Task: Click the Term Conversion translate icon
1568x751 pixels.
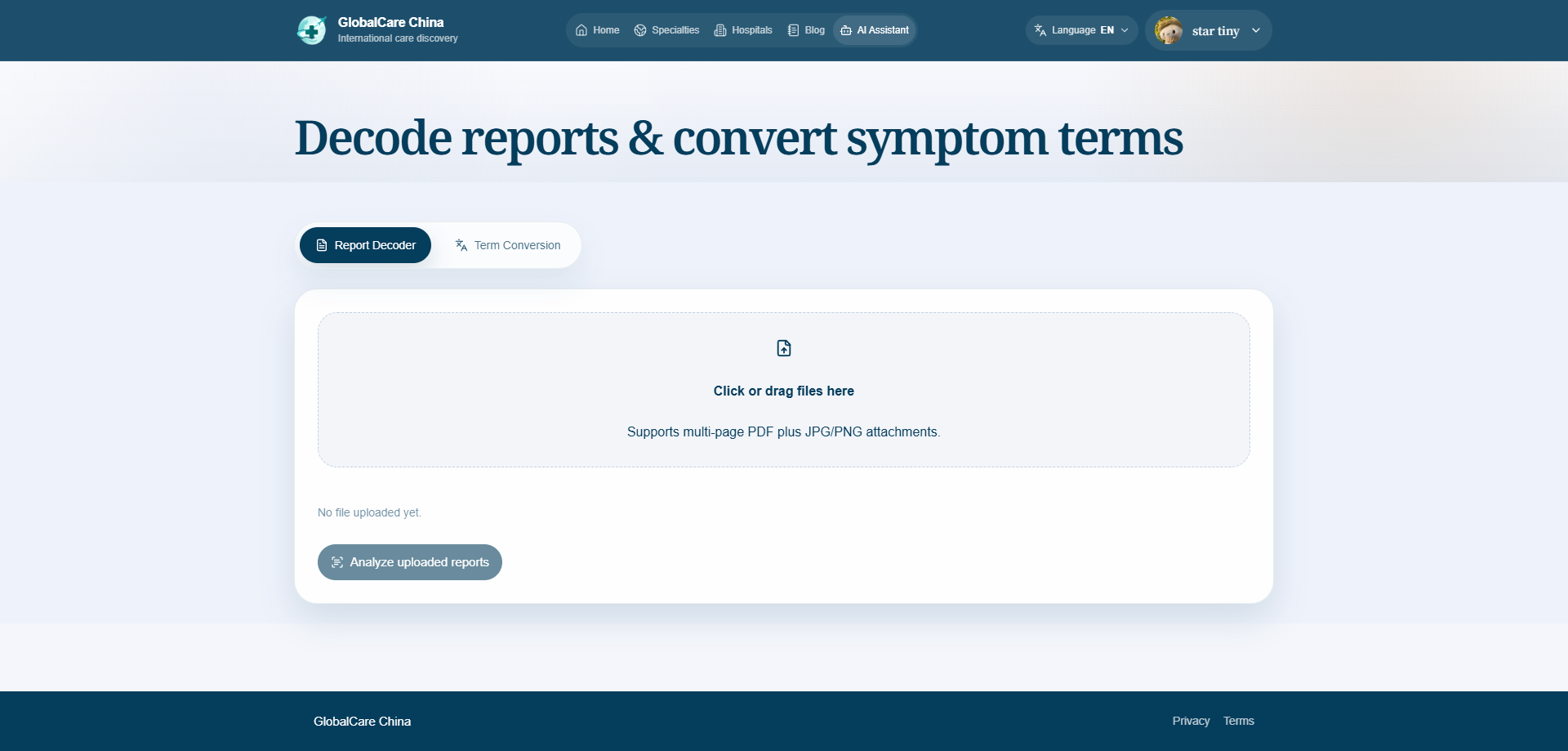Action: (461, 245)
